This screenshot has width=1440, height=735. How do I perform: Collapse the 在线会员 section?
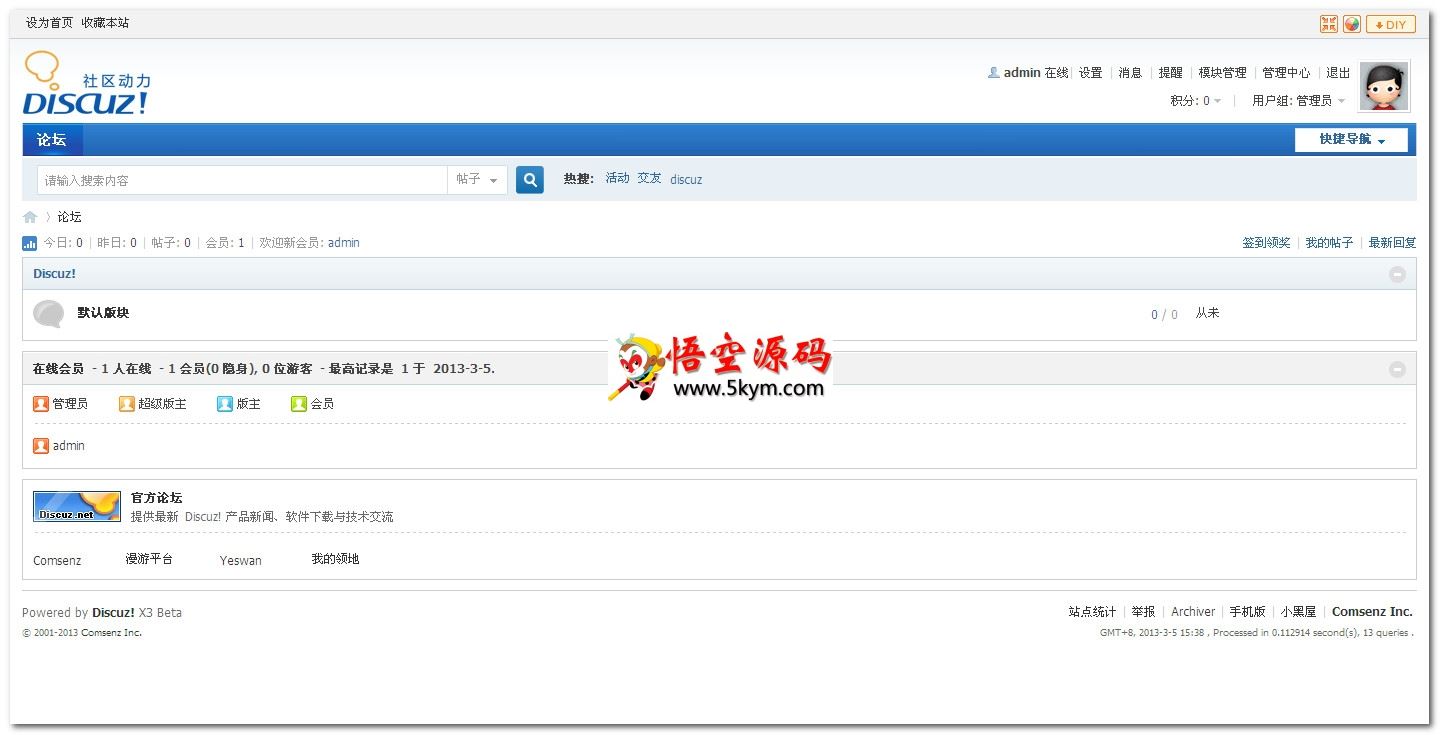(1398, 369)
